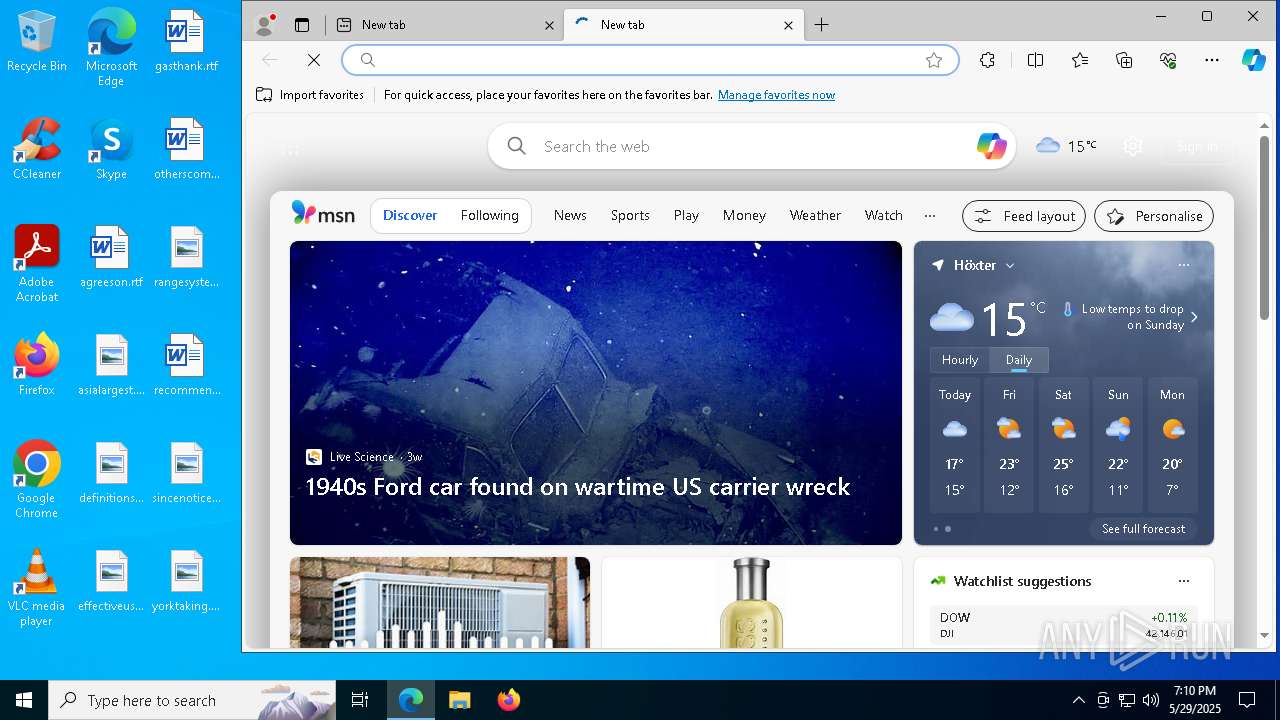
Task: Open Browser essentials heart icon
Action: 1168,60
